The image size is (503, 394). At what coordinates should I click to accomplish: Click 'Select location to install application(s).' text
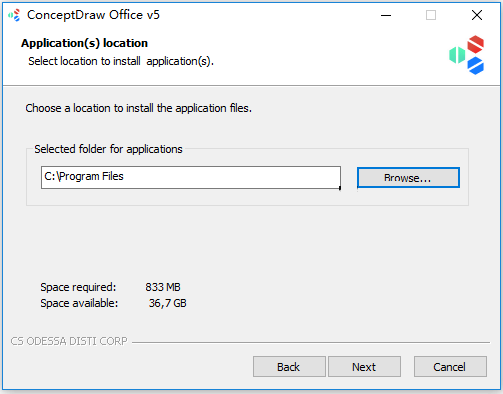point(121,61)
